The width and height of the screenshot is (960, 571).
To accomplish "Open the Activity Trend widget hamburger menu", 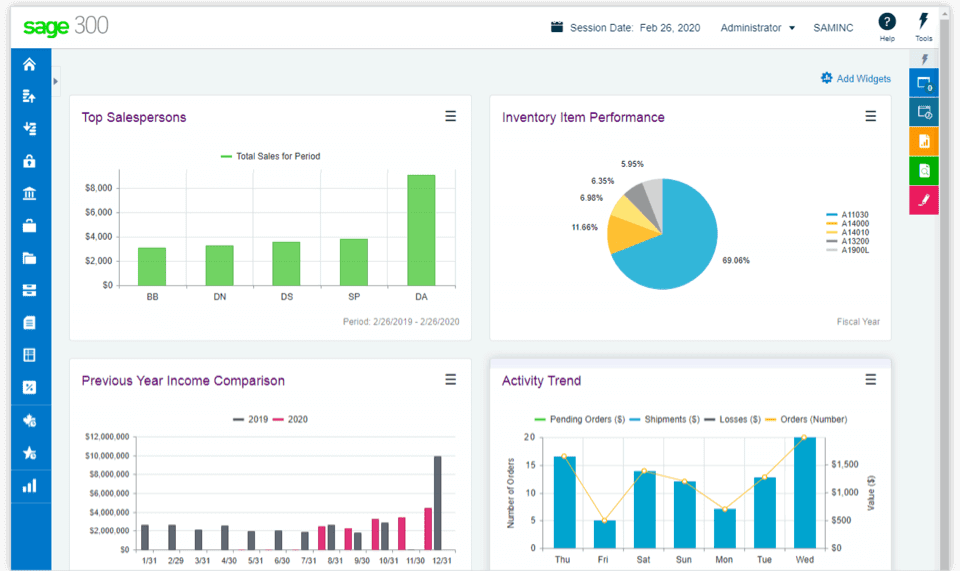I will coord(871,380).
